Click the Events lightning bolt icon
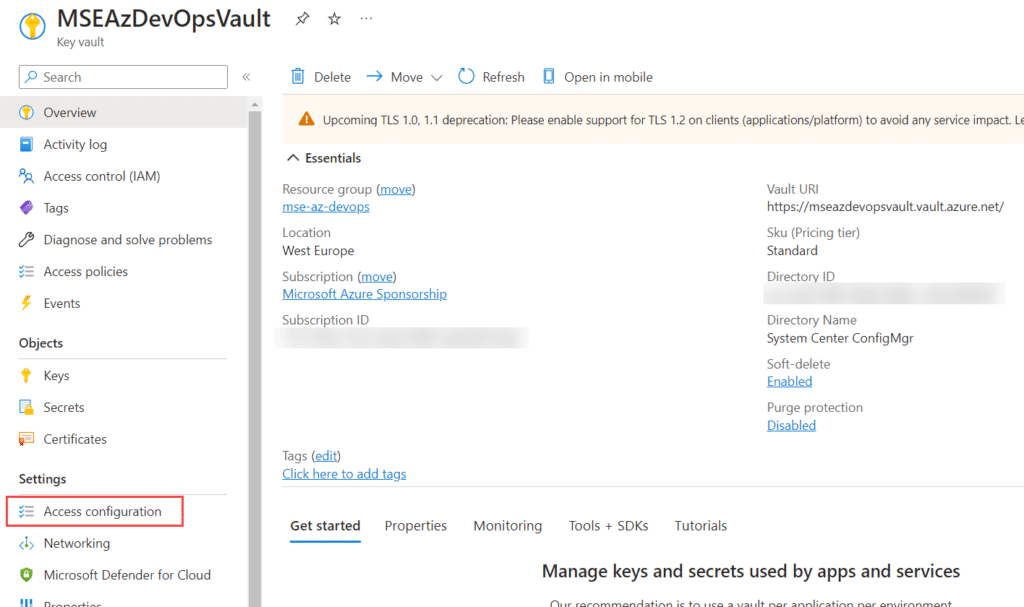This screenshot has height=607, width=1024. pos(26,303)
